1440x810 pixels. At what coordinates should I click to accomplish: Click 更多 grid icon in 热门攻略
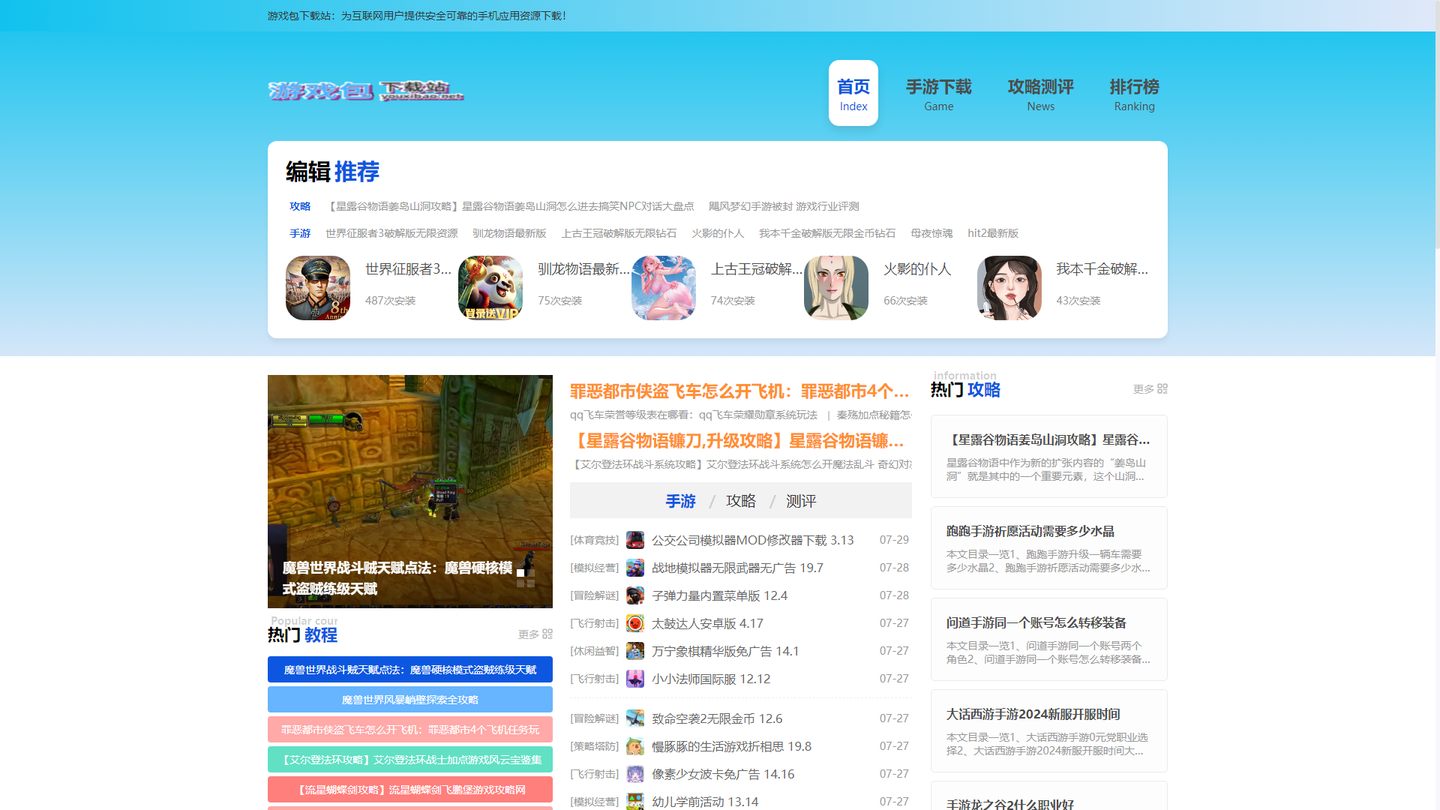click(x=1162, y=389)
